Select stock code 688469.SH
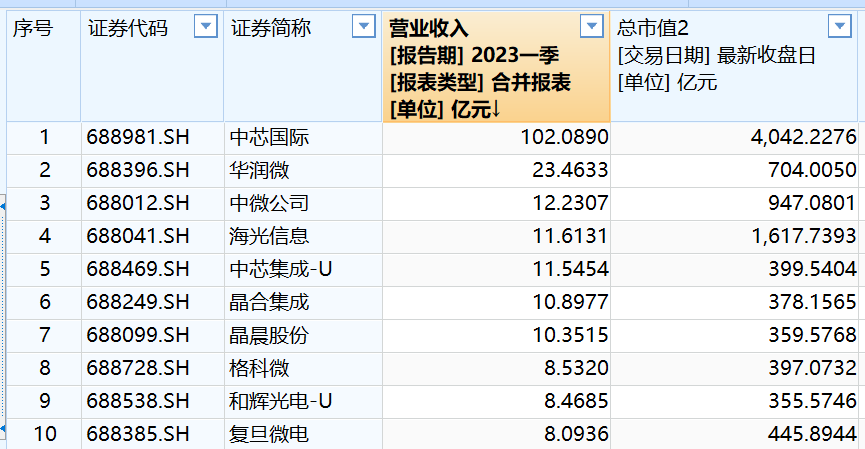 [x=138, y=269]
